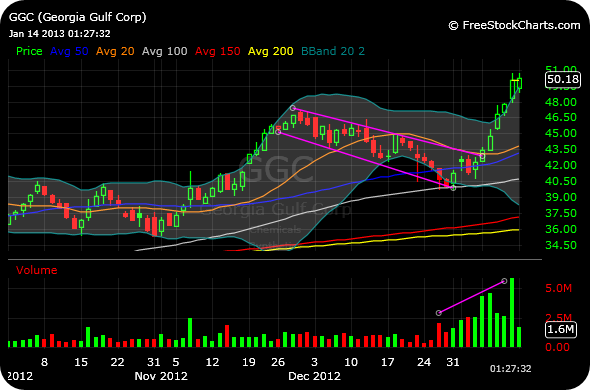
Task: Click the date label 15 on time axis
Action: (x=81, y=362)
